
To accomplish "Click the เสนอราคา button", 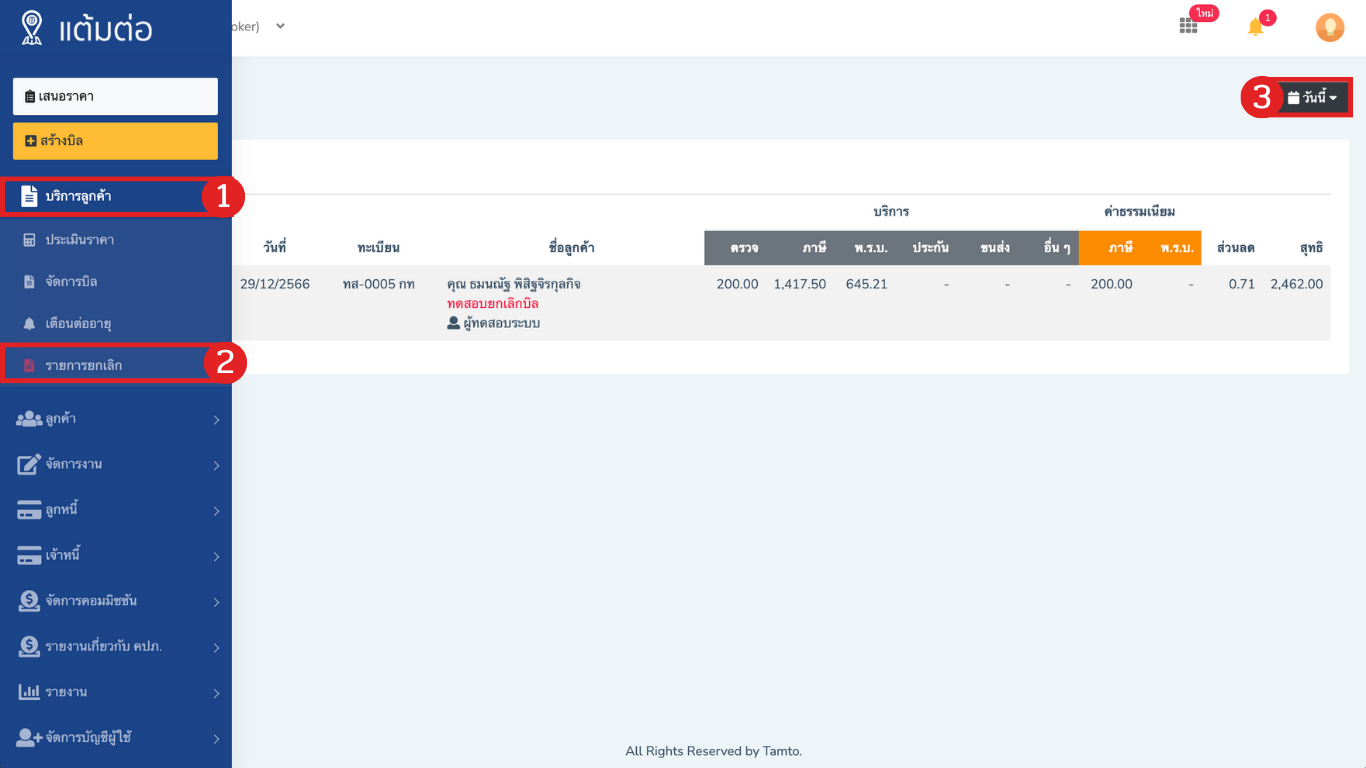I will tap(115, 96).
